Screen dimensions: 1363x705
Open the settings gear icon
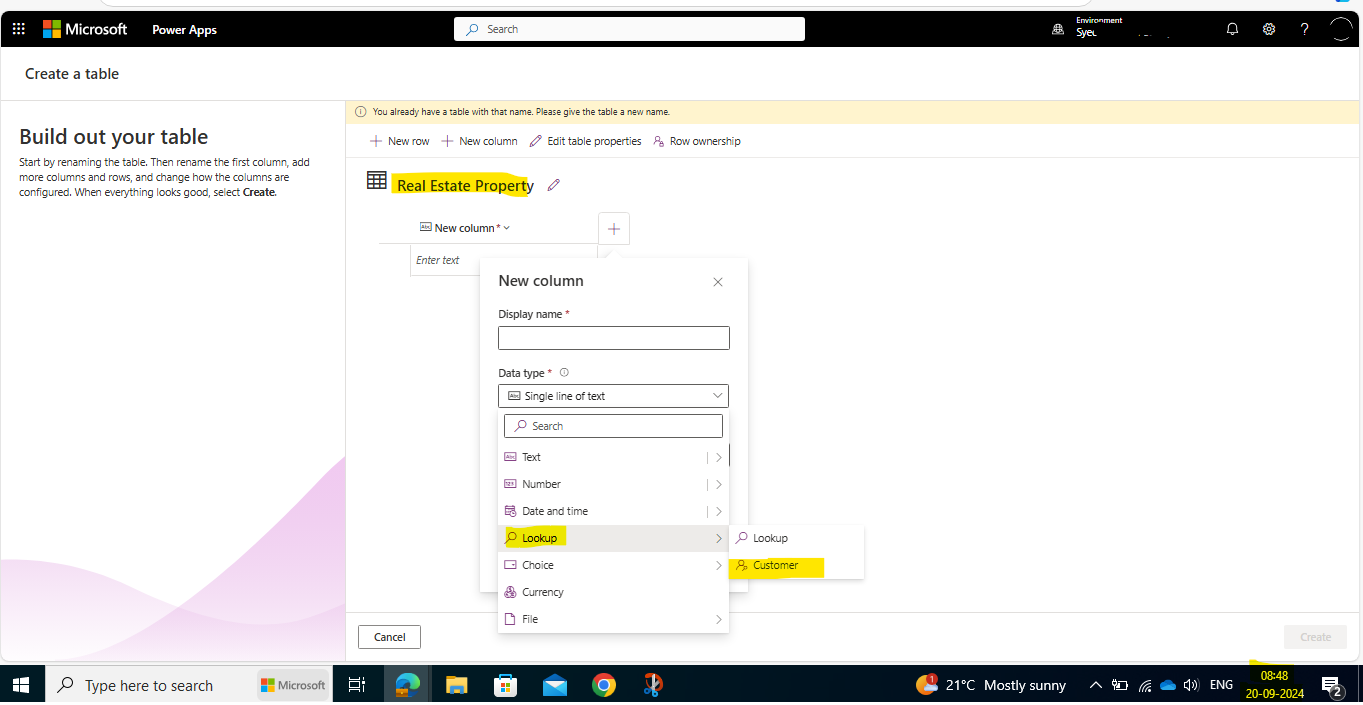[x=1268, y=29]
